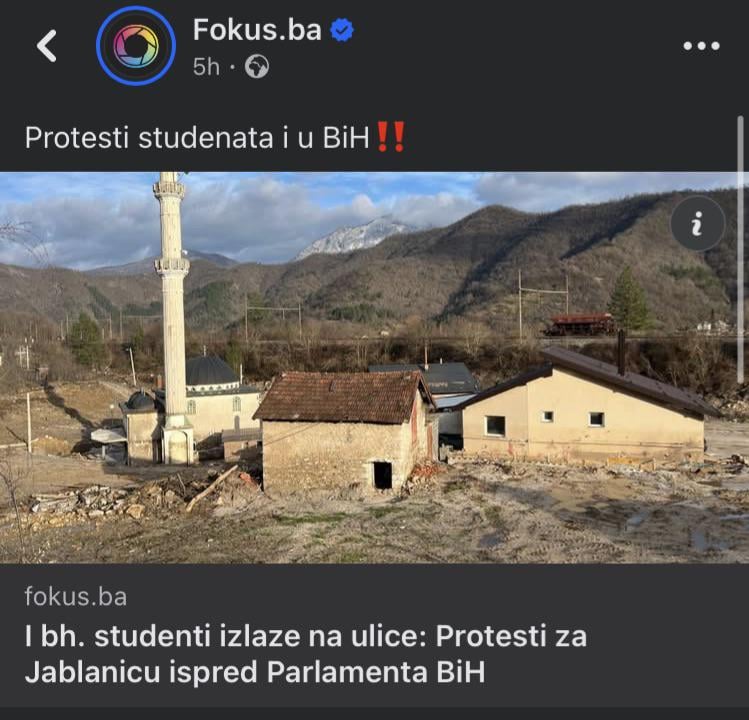Click the vertical scrollbar at right edge
749x720 pixels.
click(740, 249)
